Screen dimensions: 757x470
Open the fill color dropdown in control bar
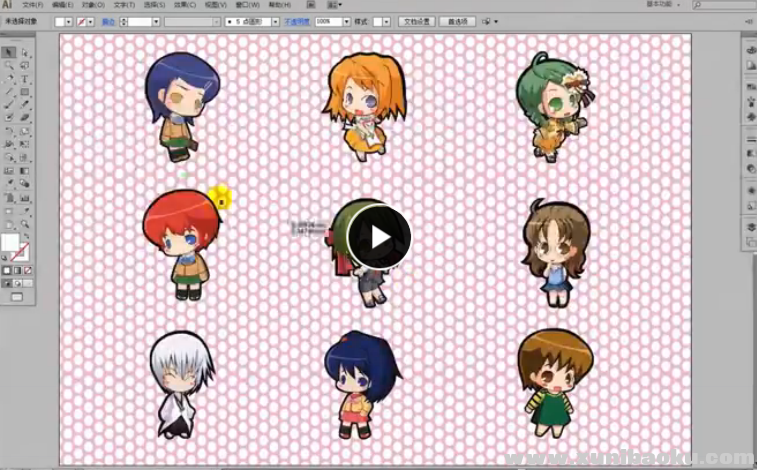click(x=70, y=21)
